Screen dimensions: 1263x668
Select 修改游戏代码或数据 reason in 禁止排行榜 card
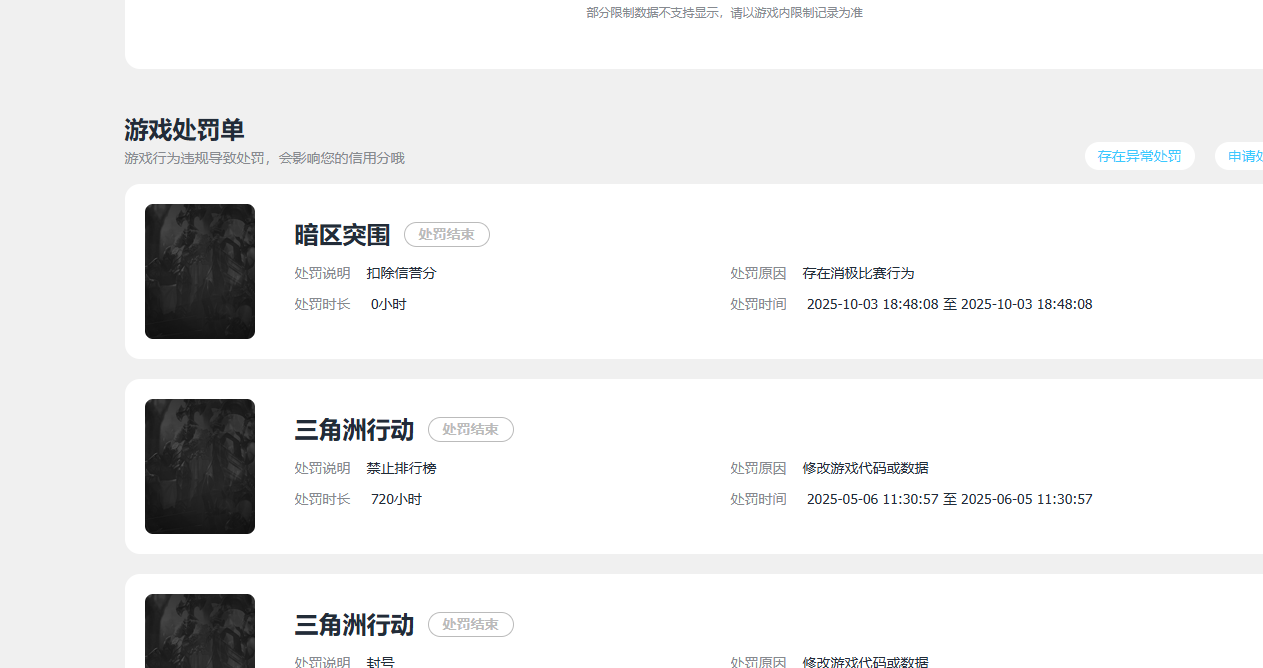tap(865, 468)
